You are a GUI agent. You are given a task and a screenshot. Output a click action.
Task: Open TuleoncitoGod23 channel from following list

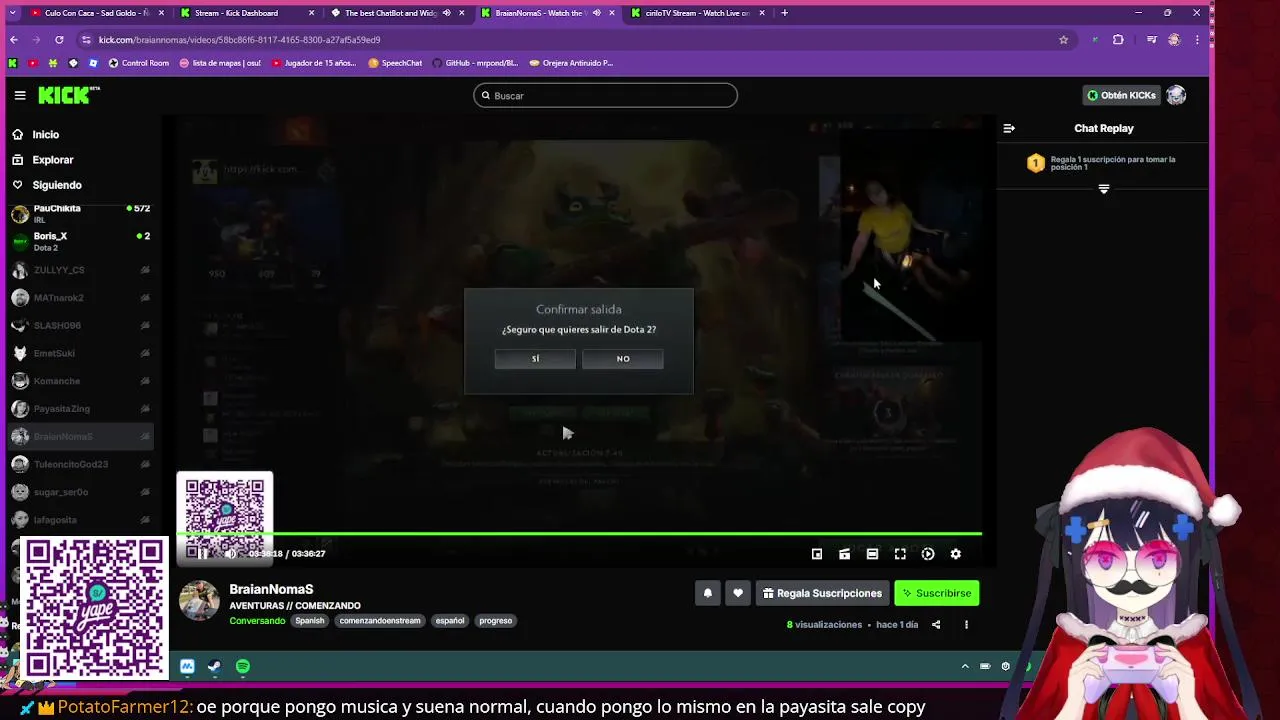click(80, 464)
